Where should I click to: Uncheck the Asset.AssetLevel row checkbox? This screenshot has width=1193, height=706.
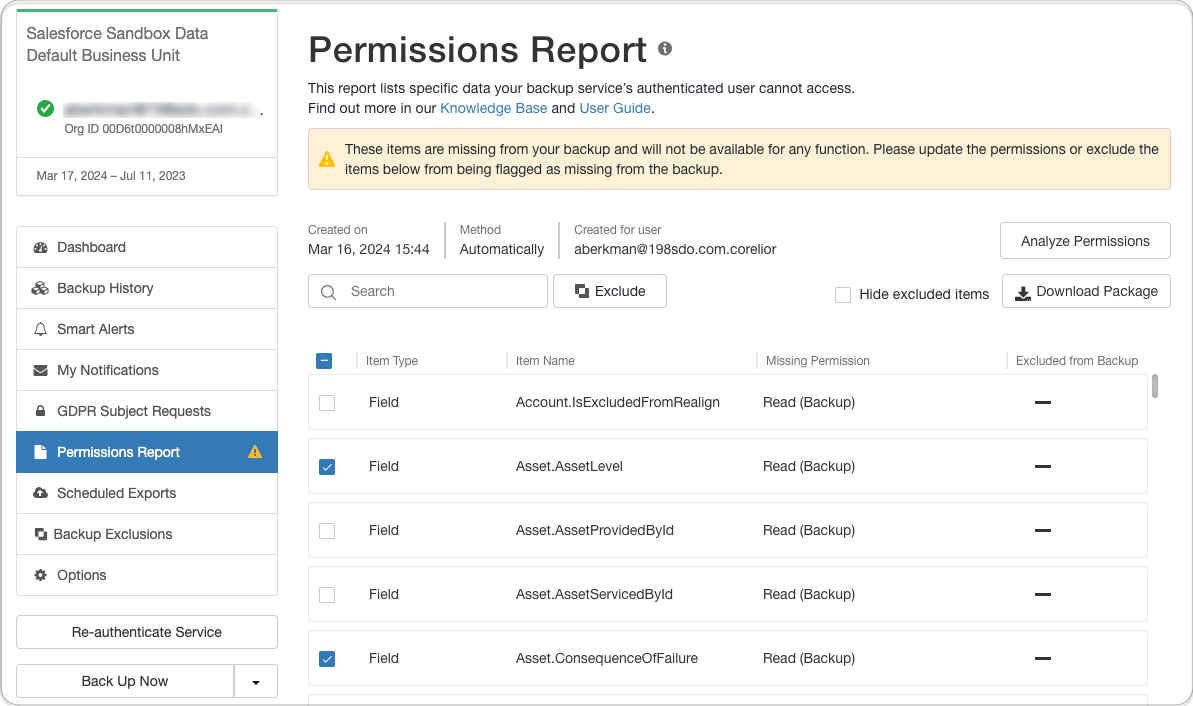pos(327,467)
